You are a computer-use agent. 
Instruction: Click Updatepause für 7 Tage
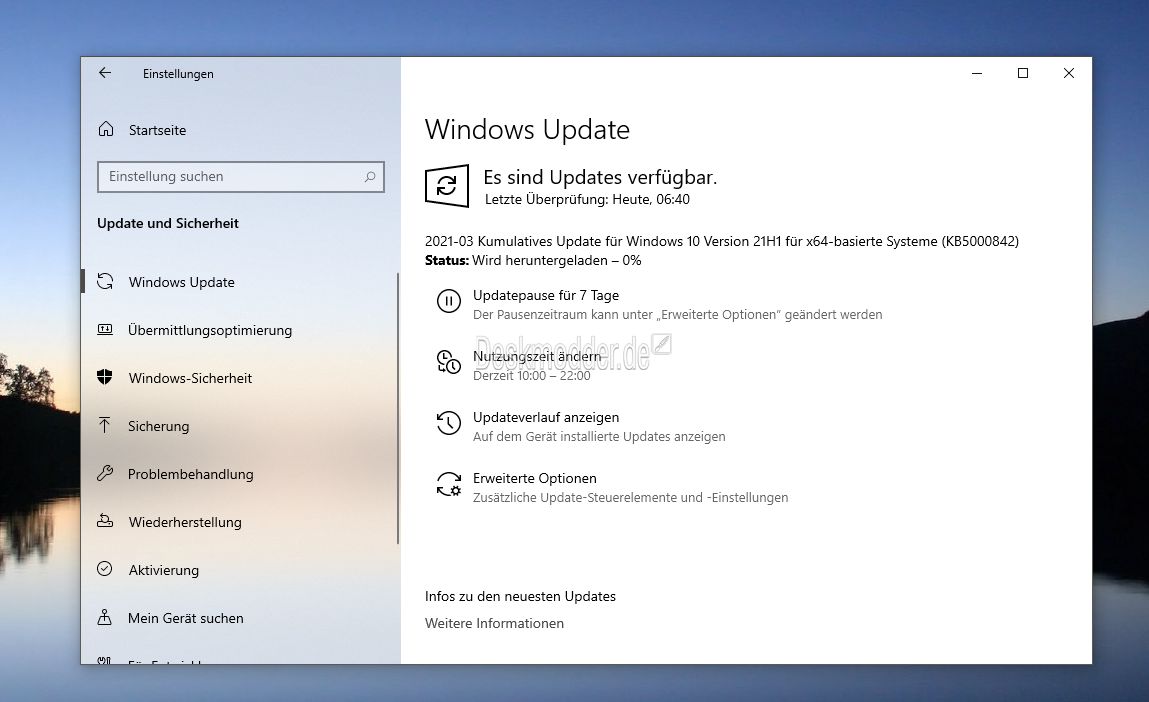pyautogui.click(x=546, y=295)
